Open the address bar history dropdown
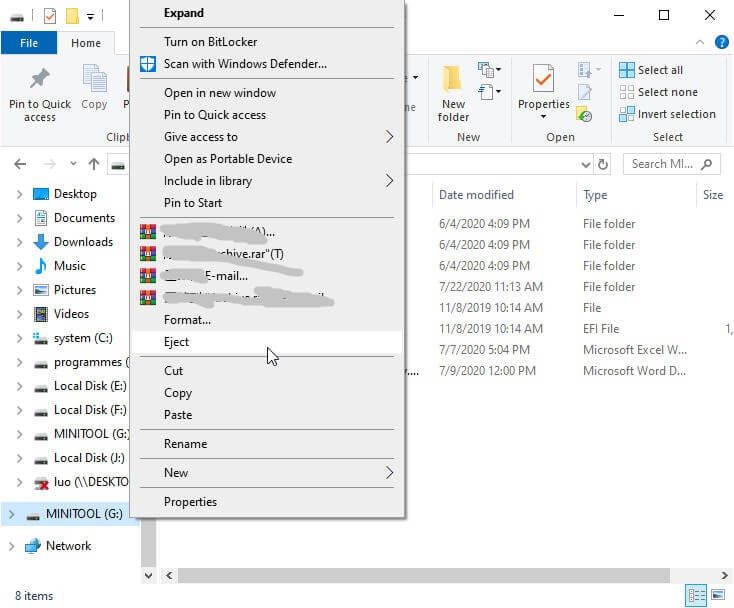734x608 pixels. click(585, 164)
